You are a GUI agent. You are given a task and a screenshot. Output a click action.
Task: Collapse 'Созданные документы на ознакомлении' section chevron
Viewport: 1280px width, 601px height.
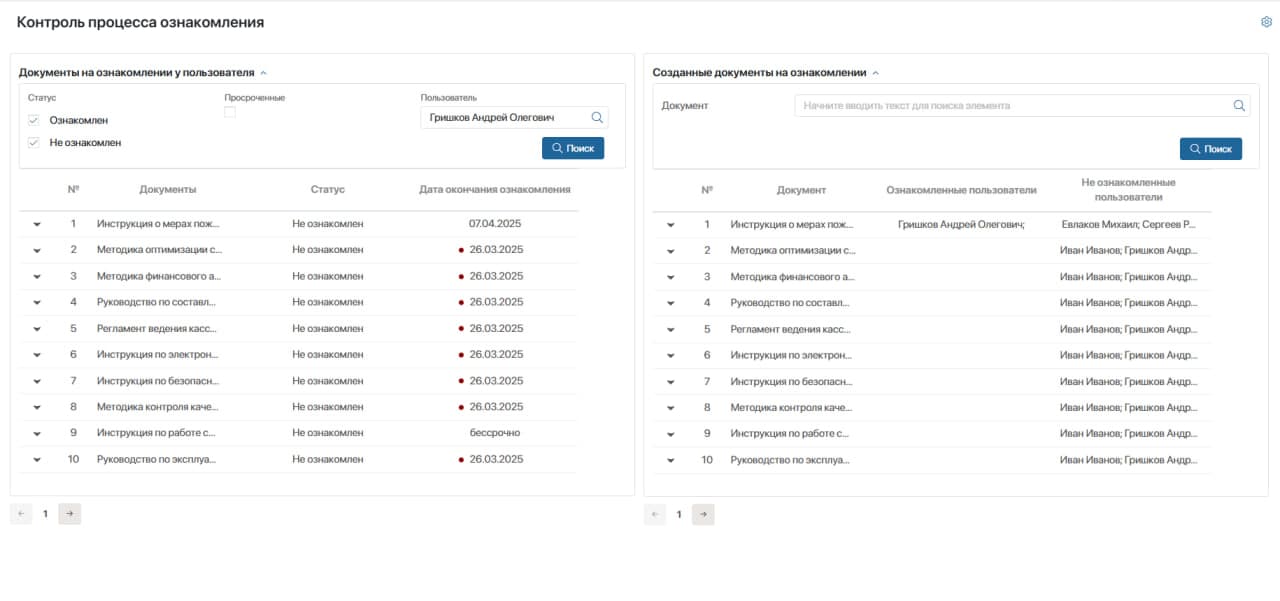(876, 73)
